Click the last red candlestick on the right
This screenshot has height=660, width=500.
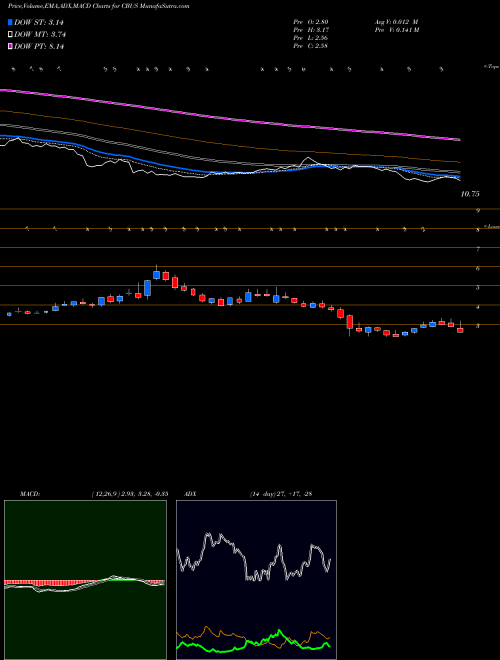coord(460,330)
